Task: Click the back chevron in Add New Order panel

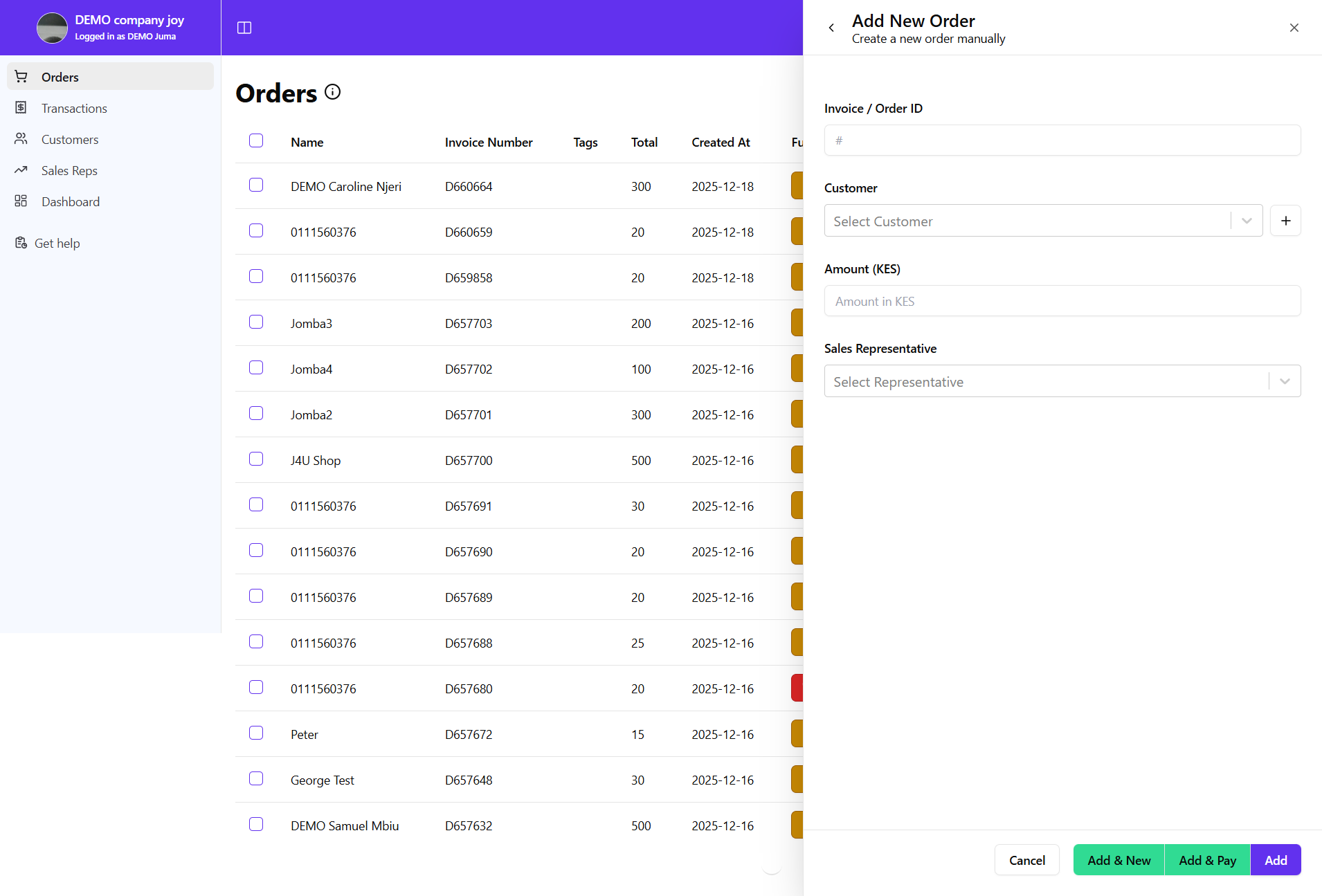Action: (831, 28)
